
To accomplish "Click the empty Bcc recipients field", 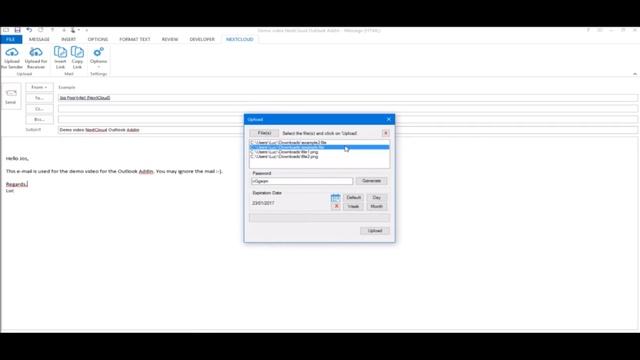I will tap(348, 119).
